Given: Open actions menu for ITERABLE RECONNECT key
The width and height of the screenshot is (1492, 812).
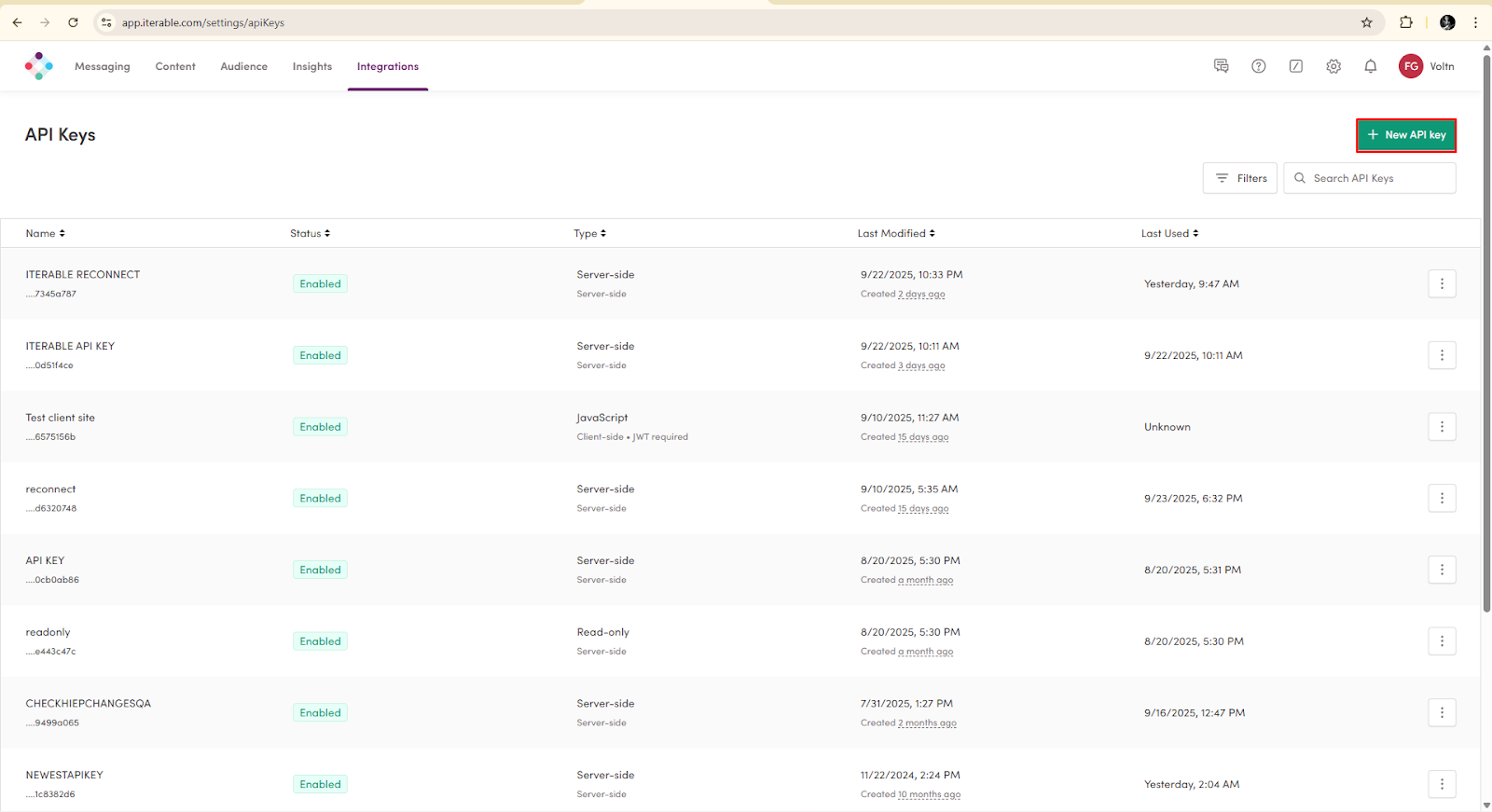Looking at the screenshot, I should (1441, 283).
